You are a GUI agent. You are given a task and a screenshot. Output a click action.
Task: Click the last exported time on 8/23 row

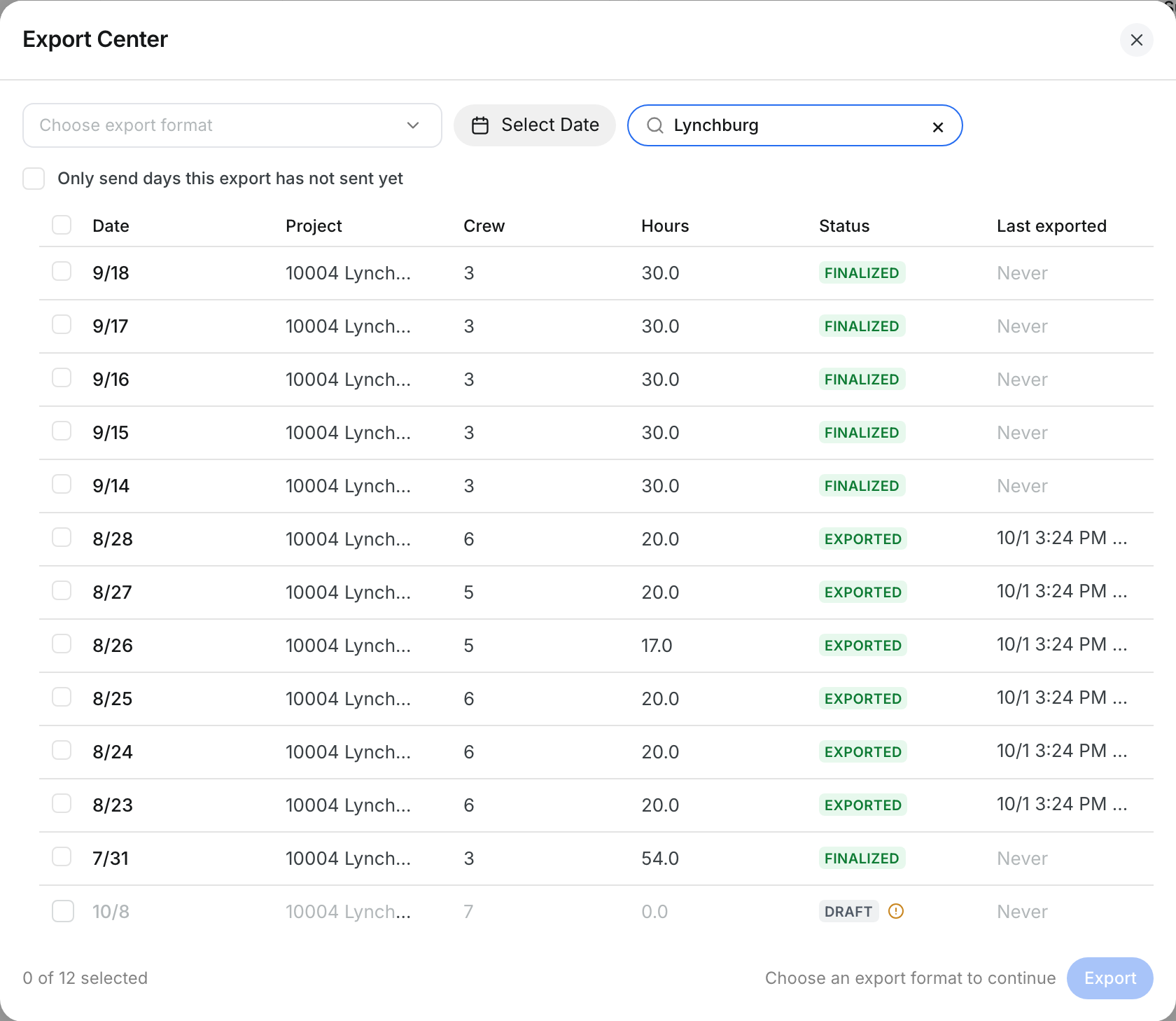(x=1062, y=804)
